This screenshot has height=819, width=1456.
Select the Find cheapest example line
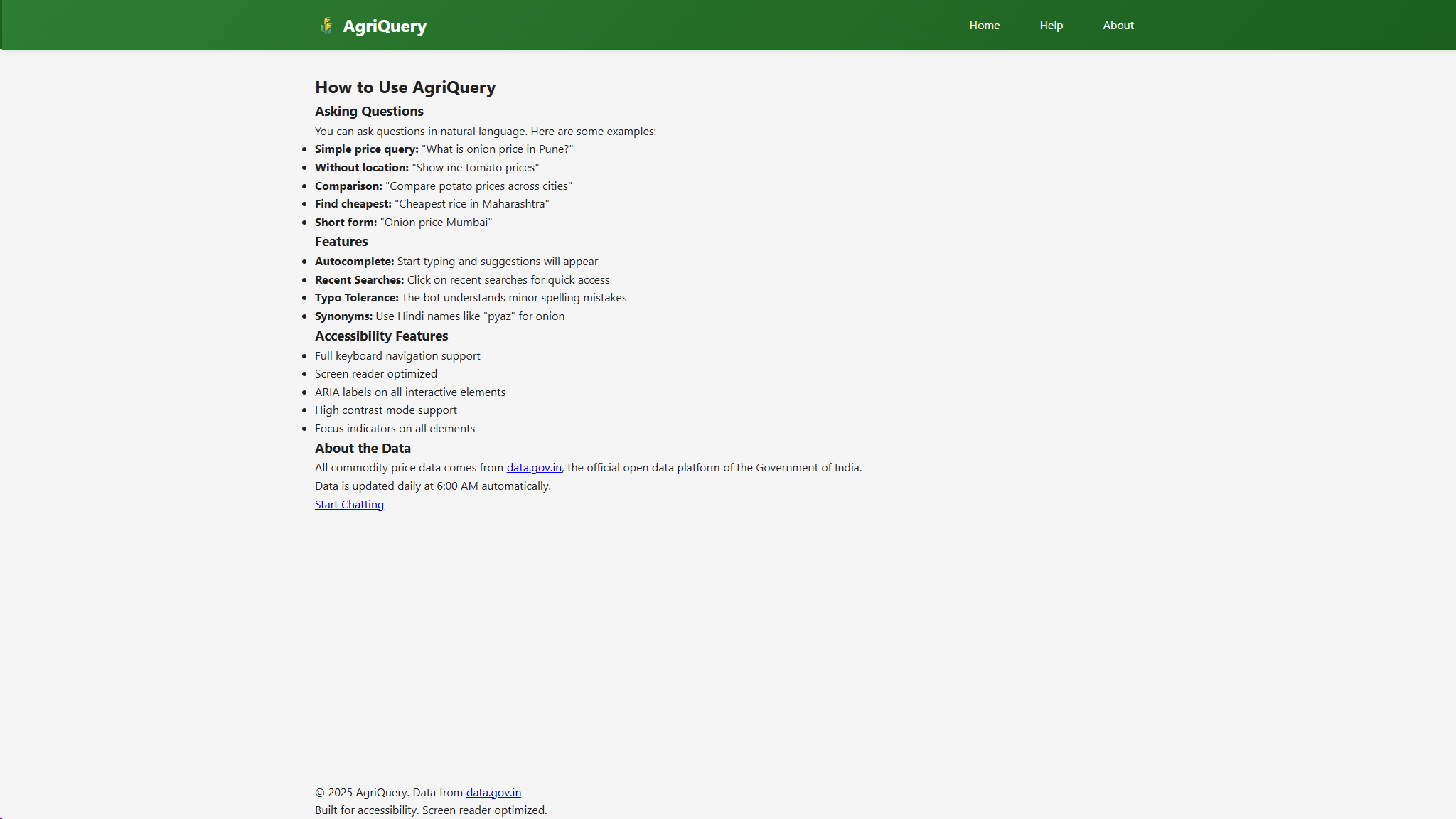pos(432,203)
